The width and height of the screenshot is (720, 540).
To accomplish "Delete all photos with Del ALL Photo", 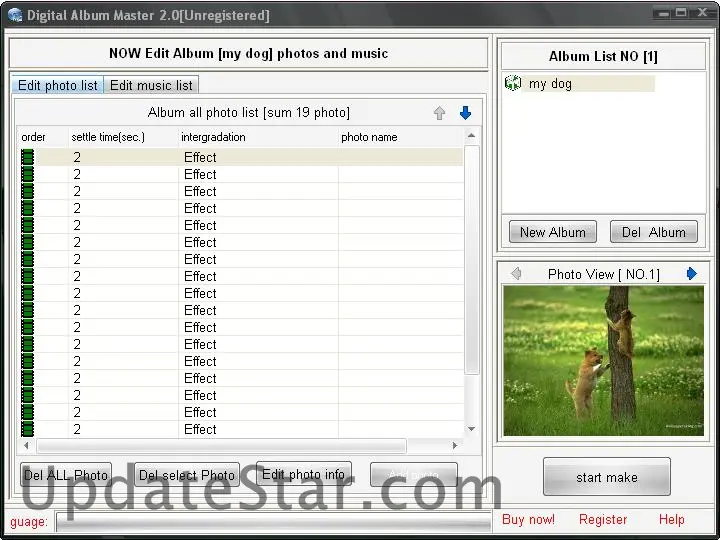I will coord(66,475).
